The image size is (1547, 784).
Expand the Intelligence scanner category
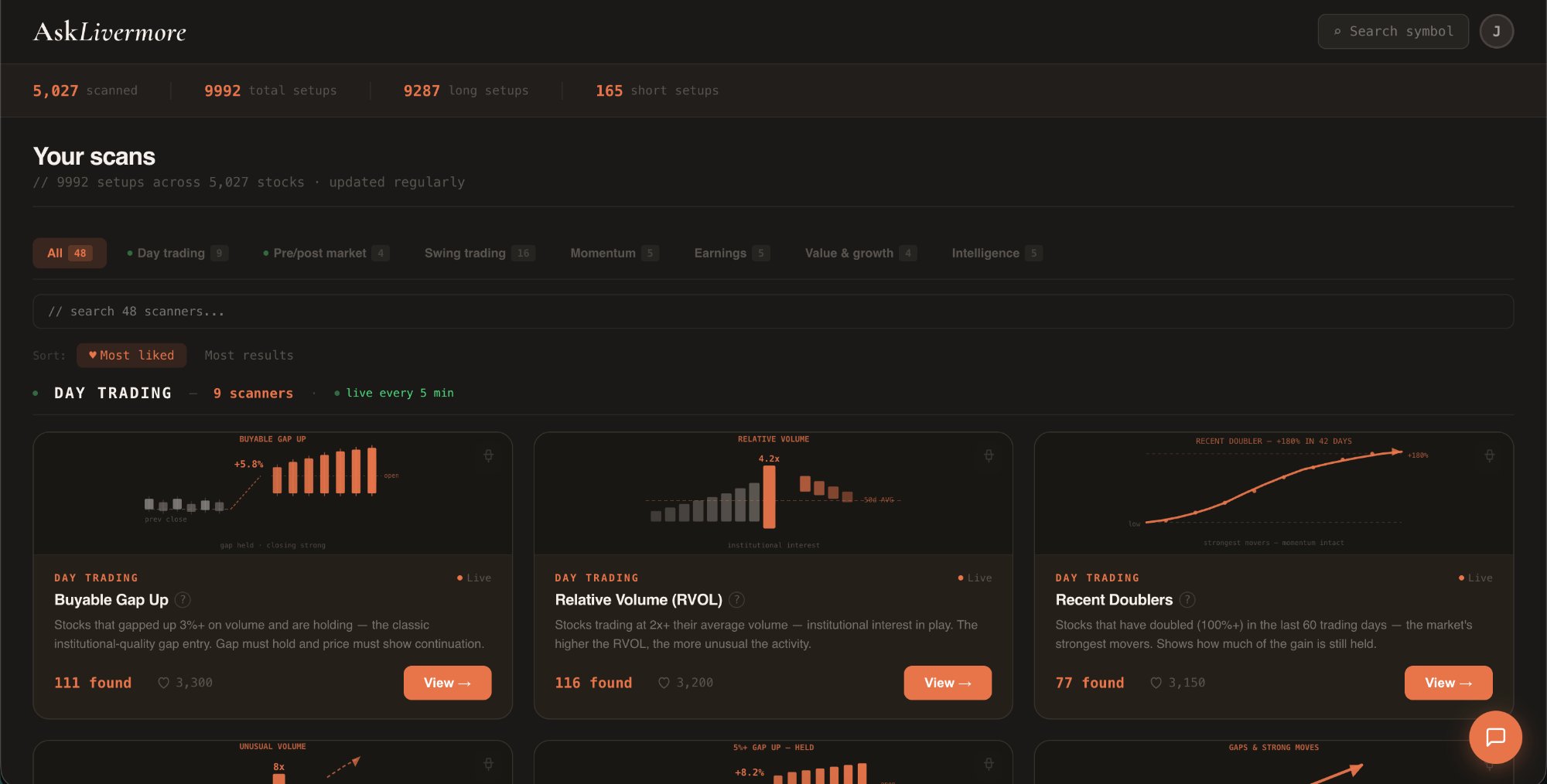pos(996,253)
